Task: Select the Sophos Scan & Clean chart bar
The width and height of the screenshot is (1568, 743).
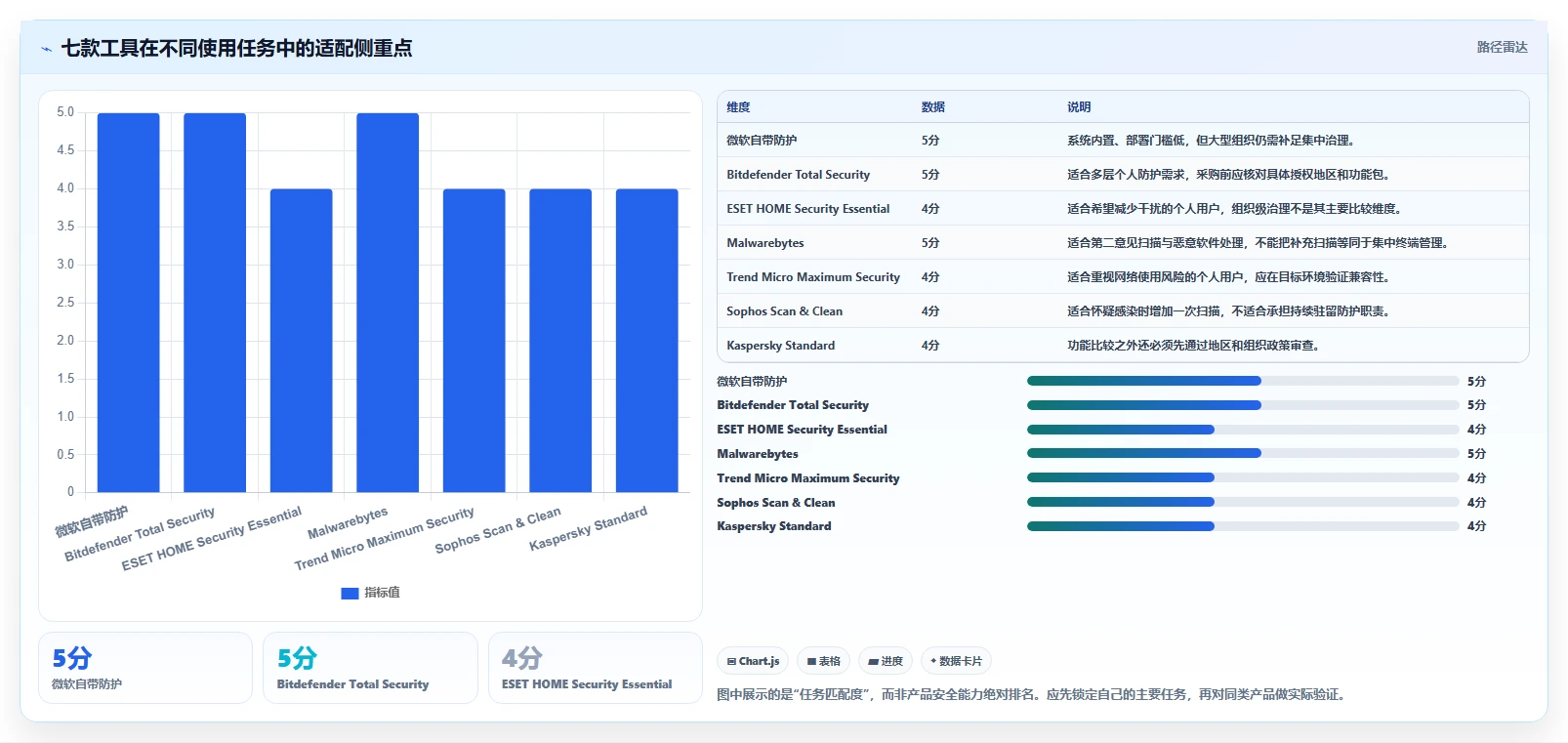Action: point(560,341)
